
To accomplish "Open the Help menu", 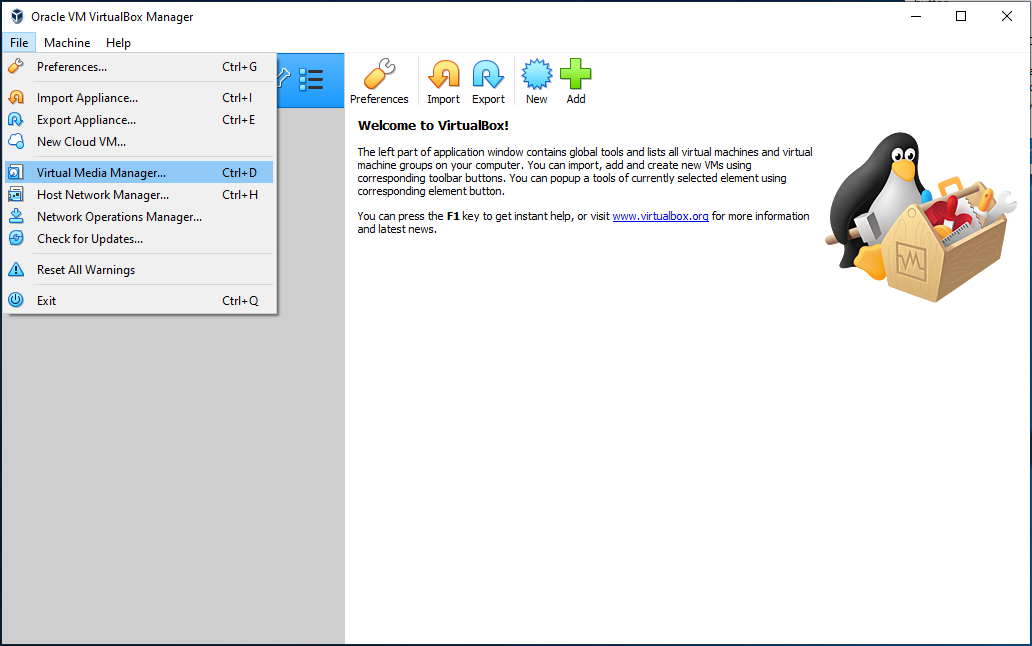I will pyautogui.click(x=118, y=43).
